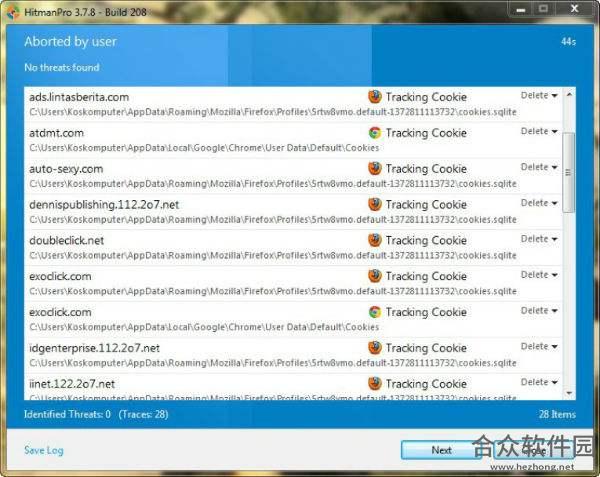This screenshot has width=600, height=477.
Task: Click the "(Traces: 28)" status text
Action: pyautogui.click(x=143, y=414)
